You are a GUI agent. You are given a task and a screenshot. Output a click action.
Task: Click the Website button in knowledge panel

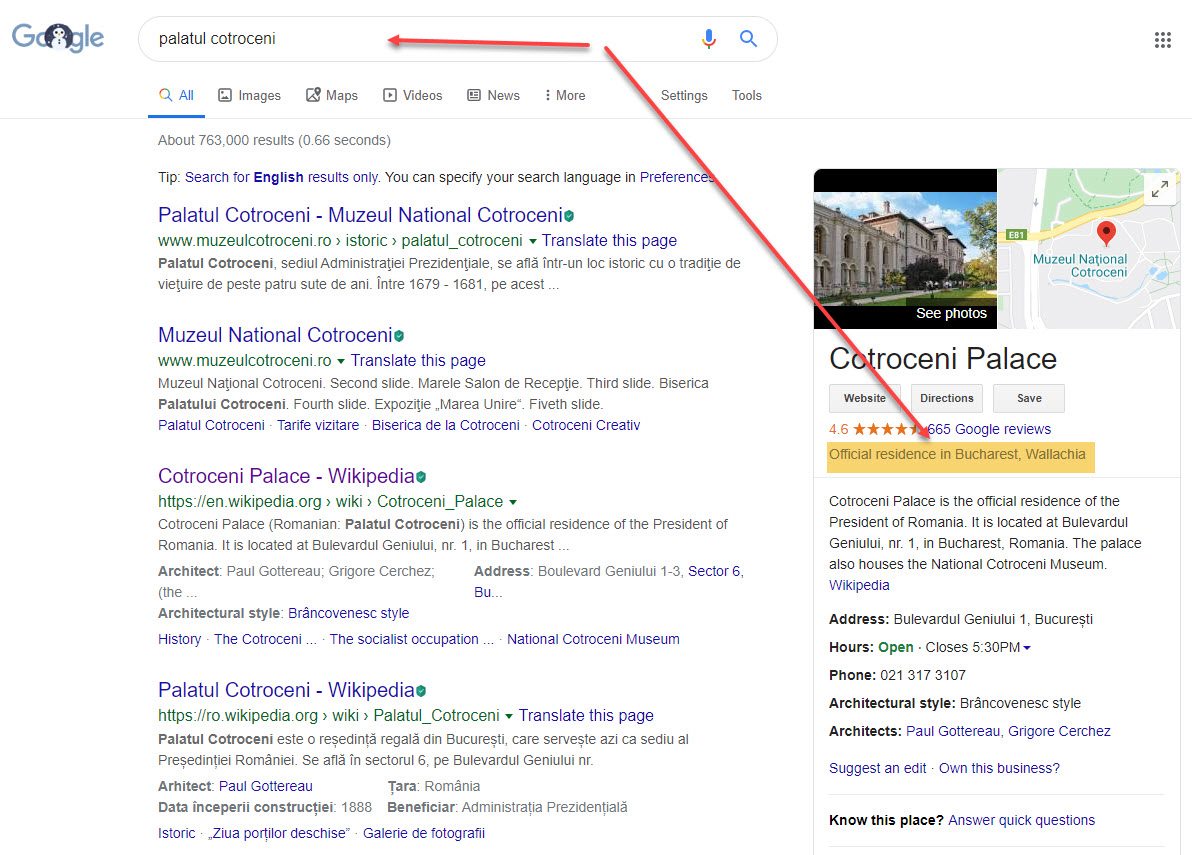[864, 398]
